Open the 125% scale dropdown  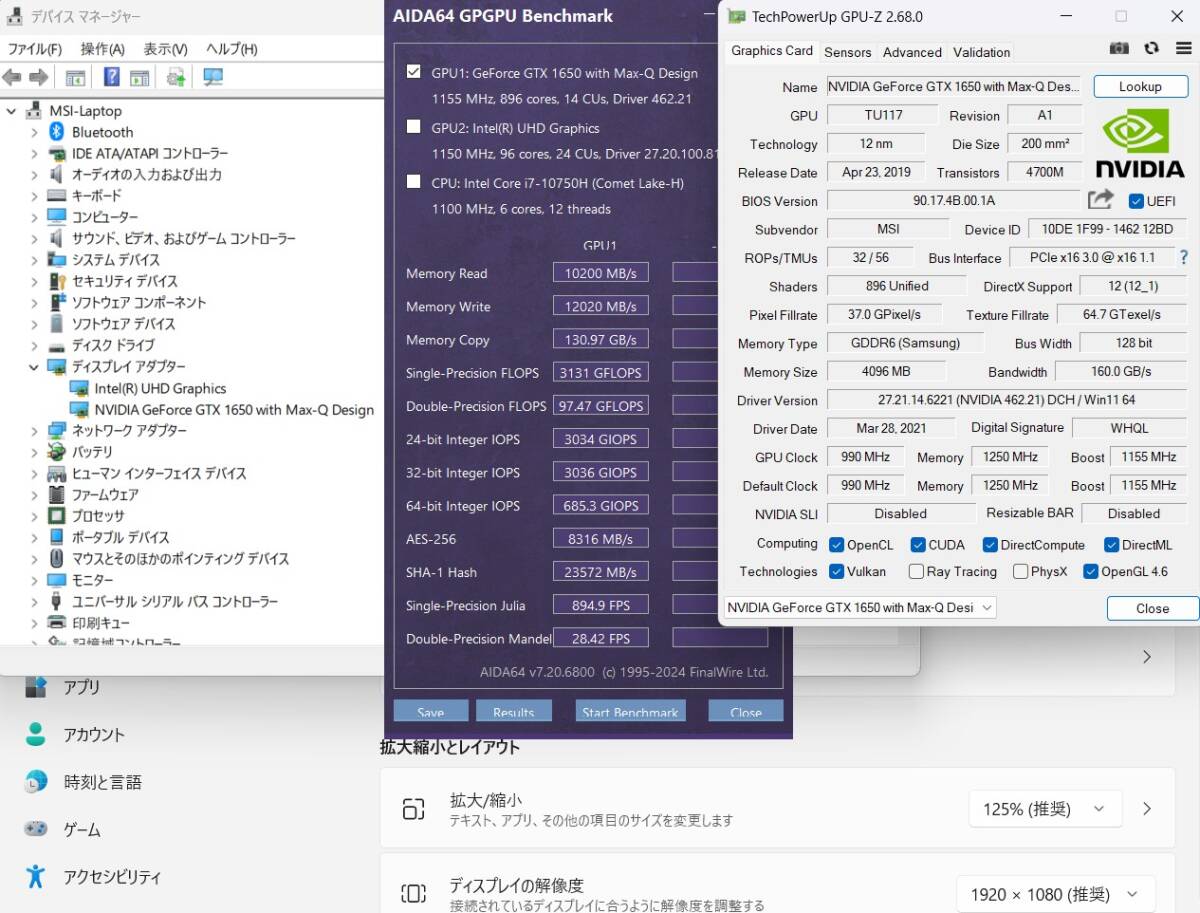1044,809
